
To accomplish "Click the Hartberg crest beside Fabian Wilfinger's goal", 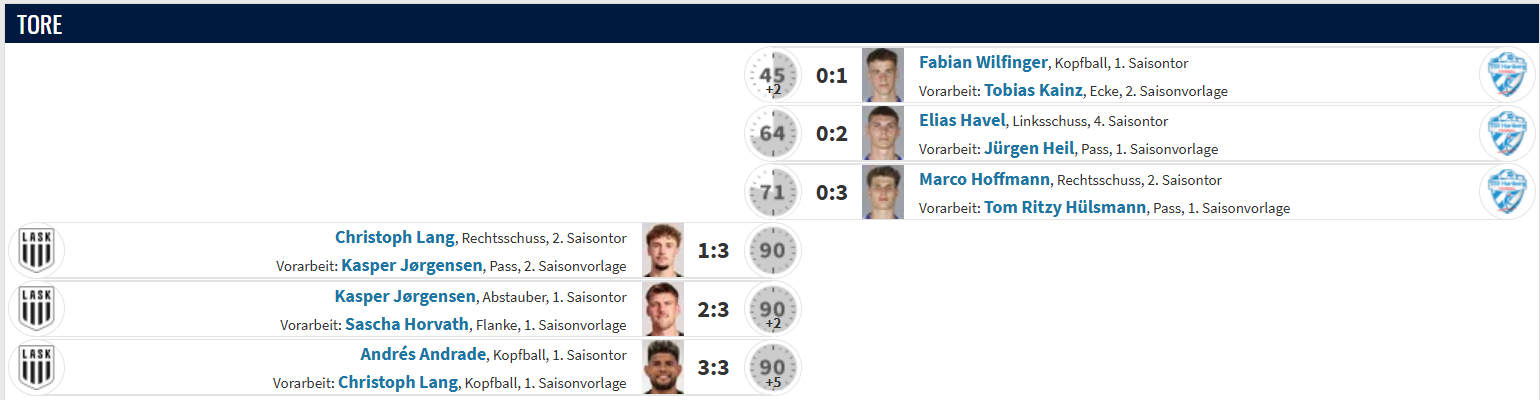I will [x=1505, y=75].
